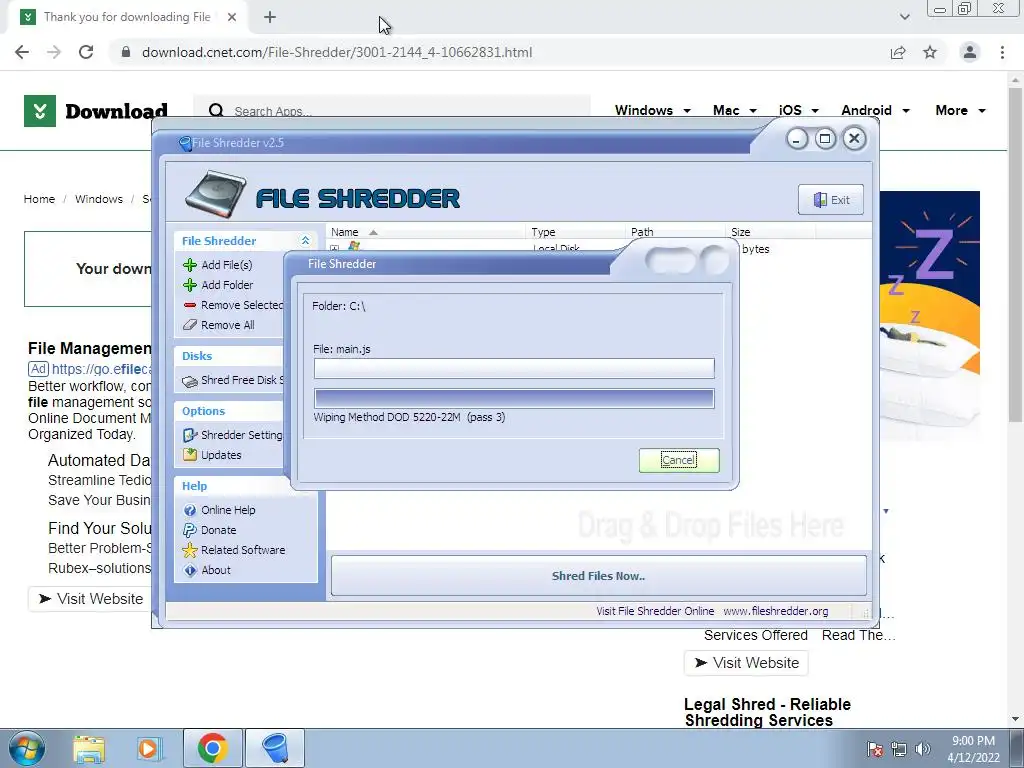Viewport: 1024px width, 768px height.
Task: Click the Add File(s) green plus icon
Action: coord(190,265)
